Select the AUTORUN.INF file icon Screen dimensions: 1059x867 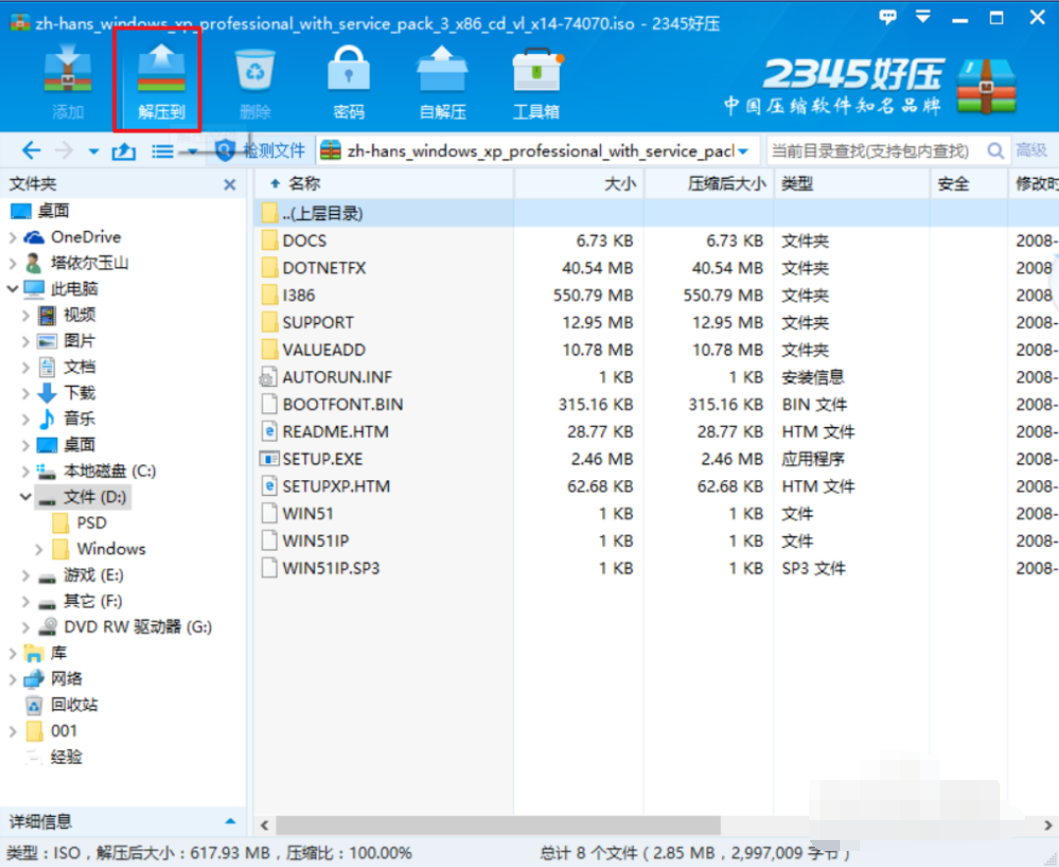(x=269, y=377)
